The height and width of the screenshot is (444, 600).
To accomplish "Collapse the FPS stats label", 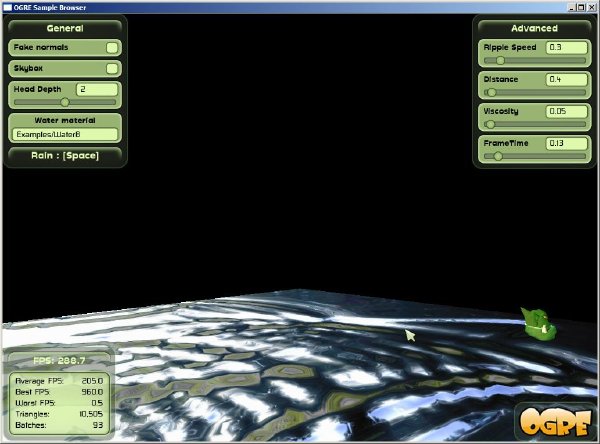I will [x=59, y=361].
